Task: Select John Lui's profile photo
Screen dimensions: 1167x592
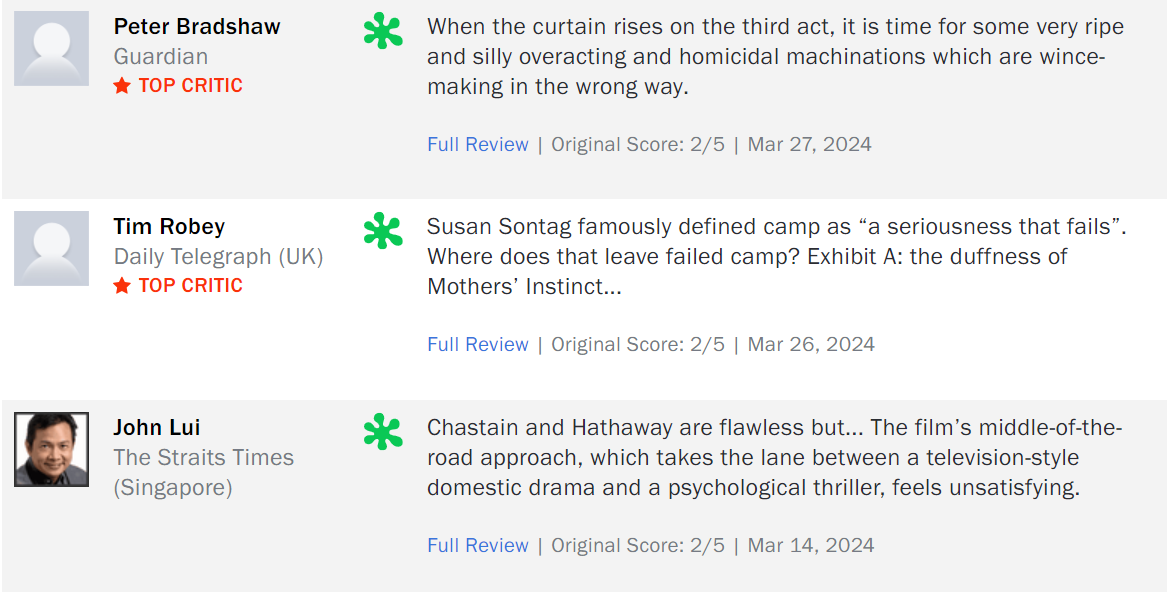Action: (x=51, y=449)
